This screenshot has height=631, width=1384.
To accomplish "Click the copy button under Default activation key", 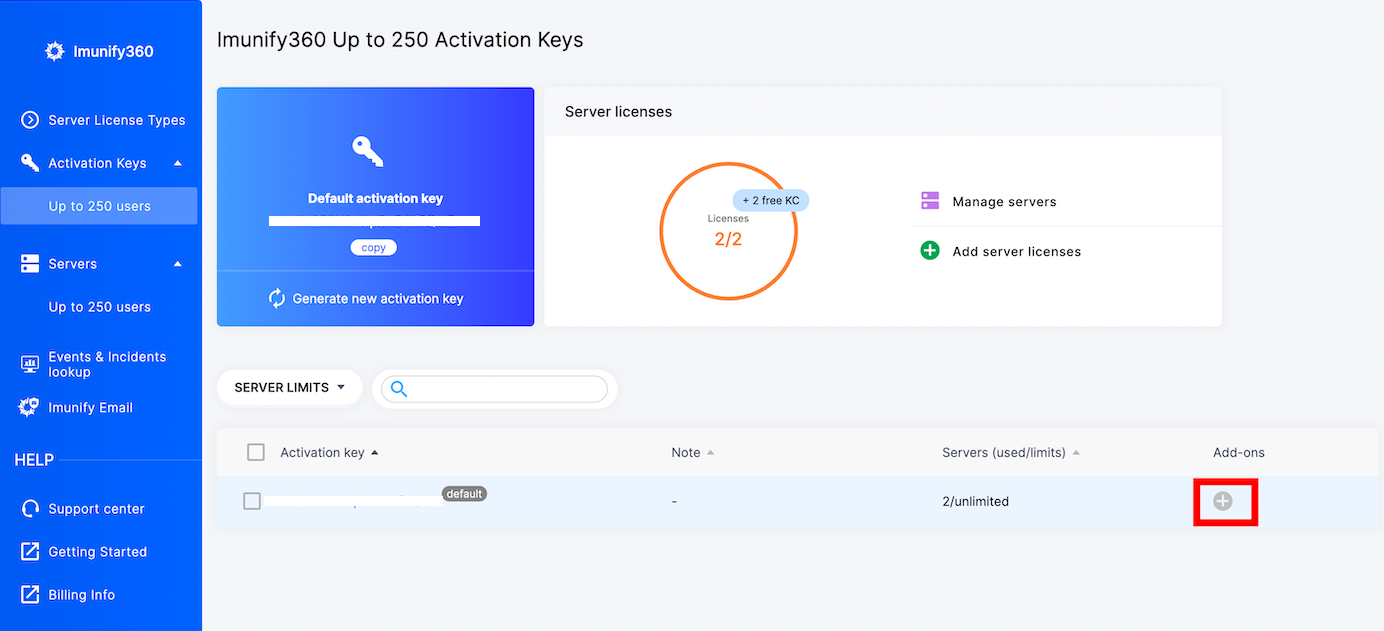I will click(373, 247).
